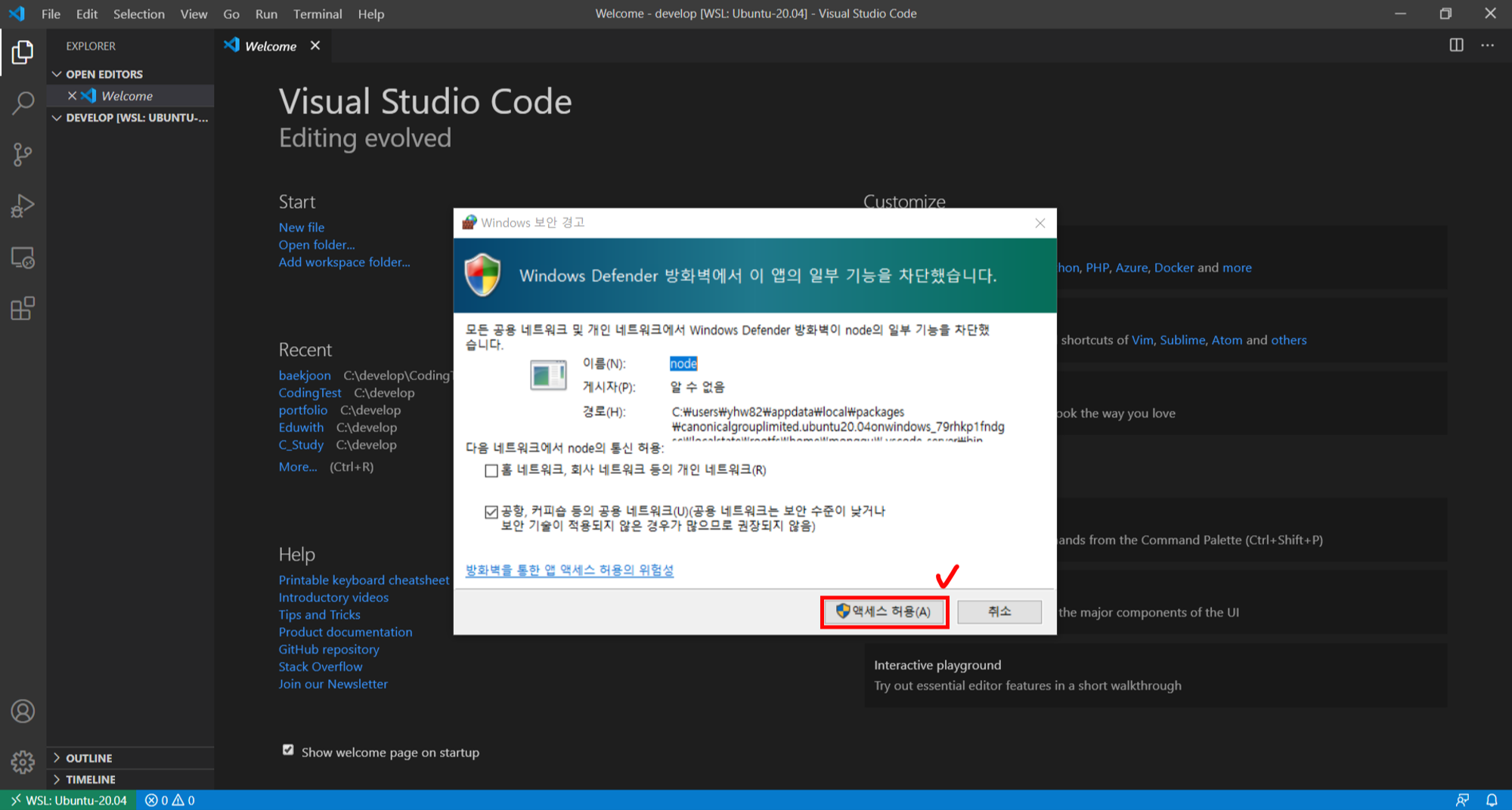The height and width of the screenshot is (810, 1512).
Task: Click the node application icon in dialog
Action: [548, 375]
